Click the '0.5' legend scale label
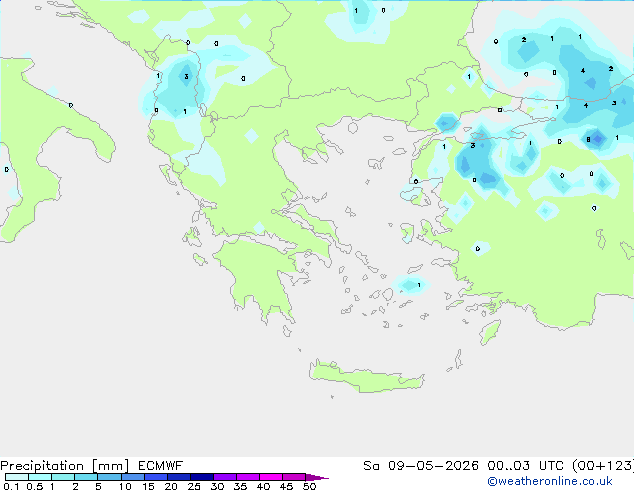This screenshot has height=490, width=634. click(x=35, y=486)
